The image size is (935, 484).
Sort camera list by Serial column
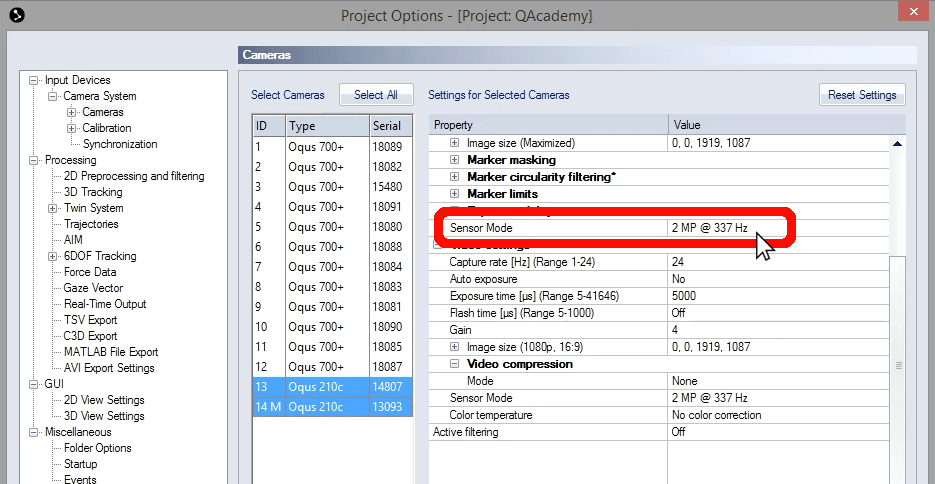tap(391, 126)
